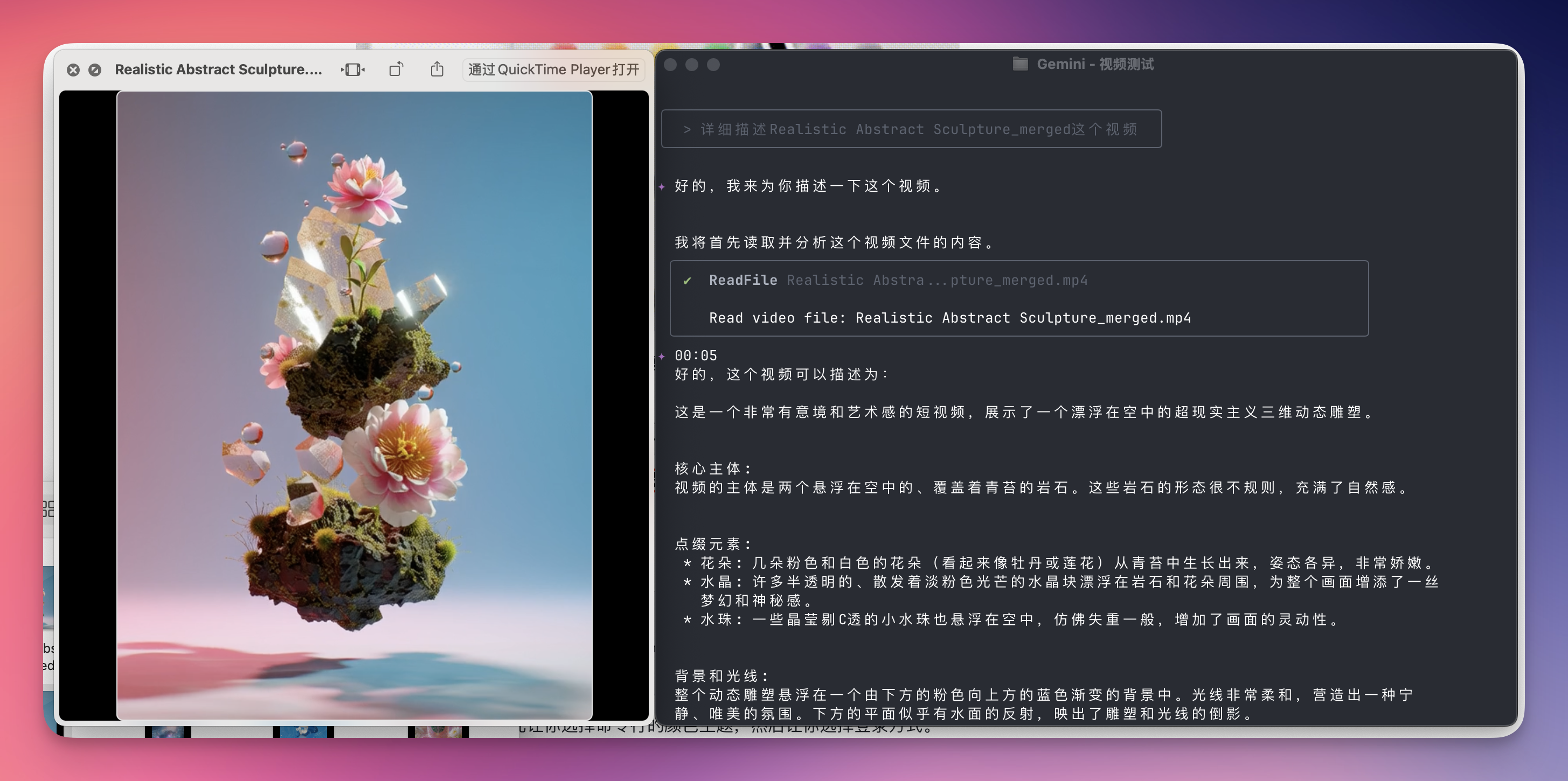Click the folder icon in Gemini title bar
This screenshot has height=781, width=1568.
click(x=1020, y=64)
